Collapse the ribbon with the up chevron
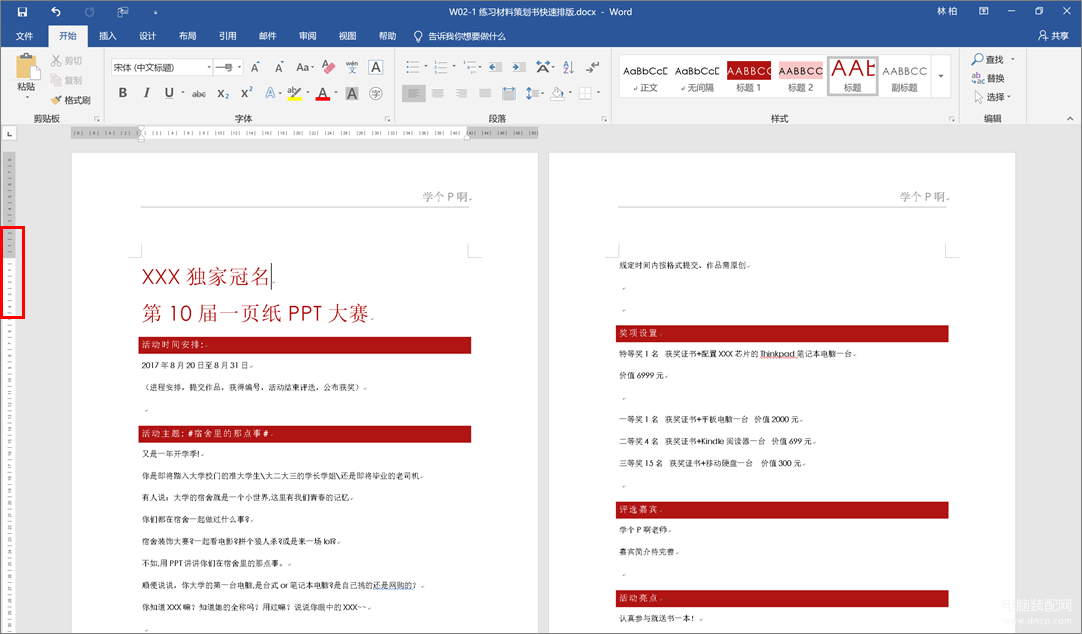Viewport: 1082px width, 634px height. coord(1070,119)
